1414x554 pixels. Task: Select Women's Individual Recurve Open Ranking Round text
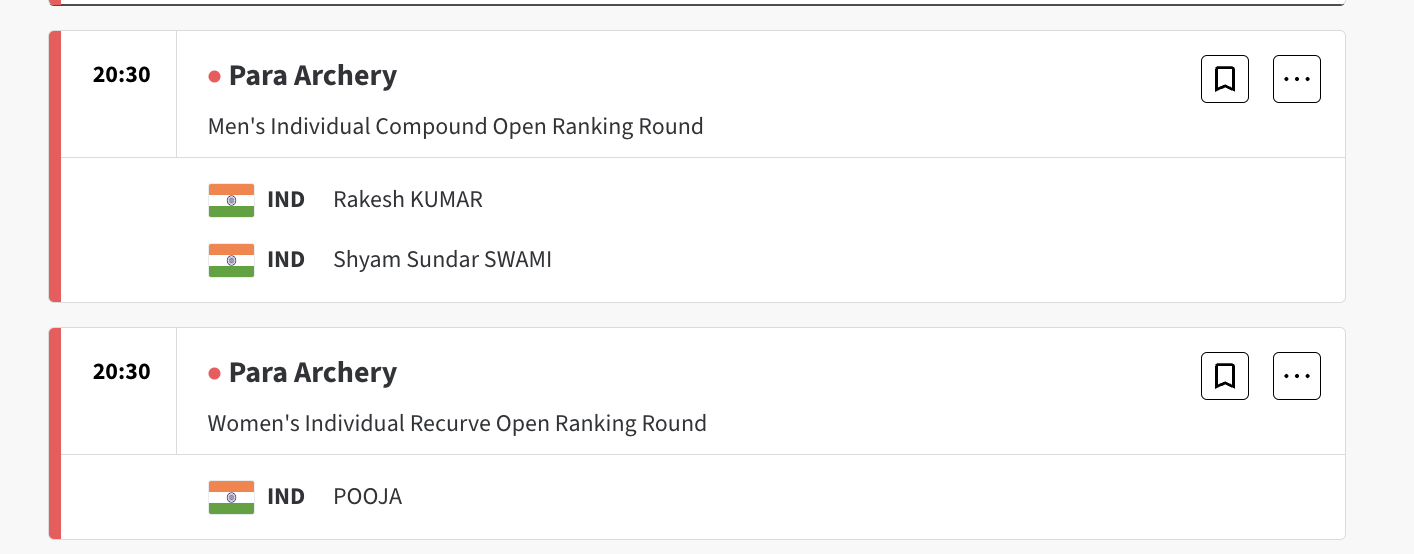[457, 424]
